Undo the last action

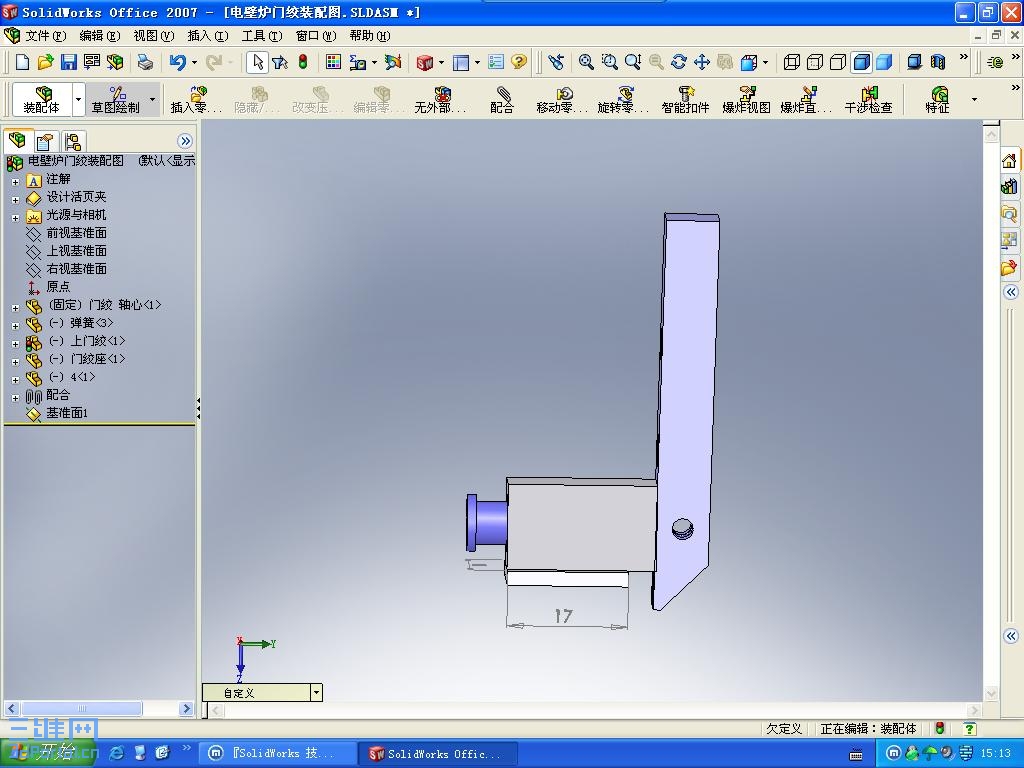point(177,62)
